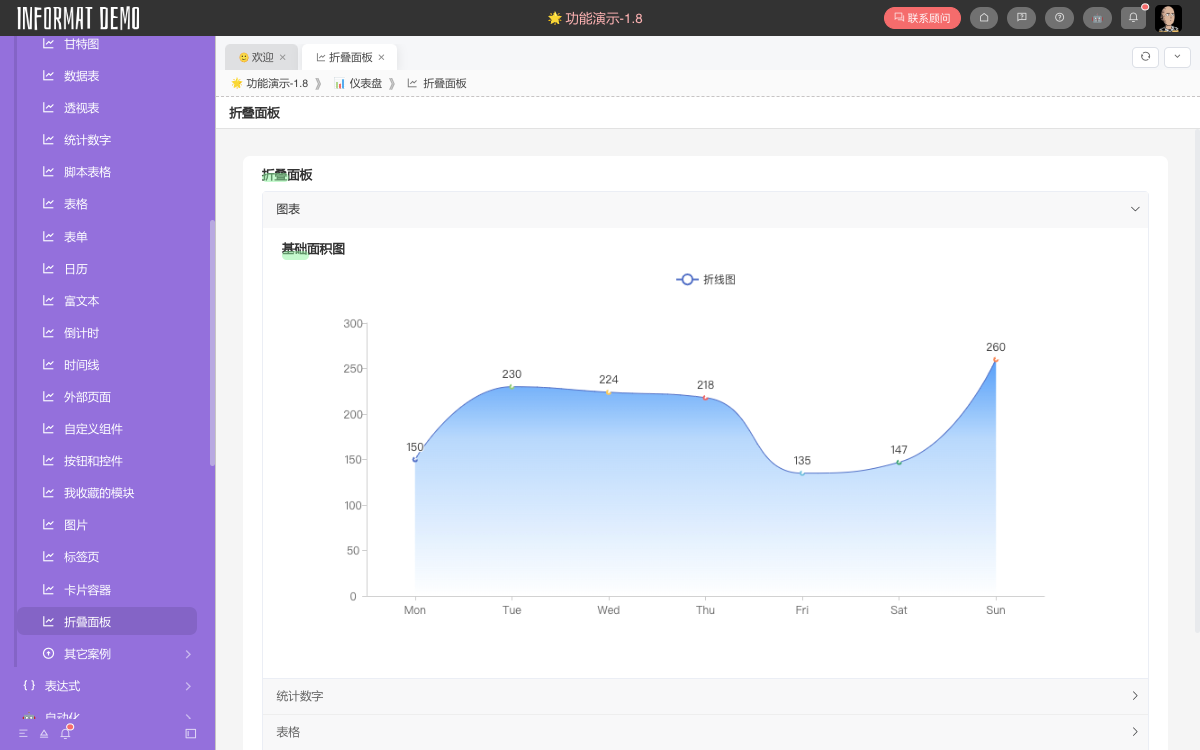This screenshot has width=1200, height=750.
Task: Switch to the 欢迎 tab
Action: pos(261,57)
